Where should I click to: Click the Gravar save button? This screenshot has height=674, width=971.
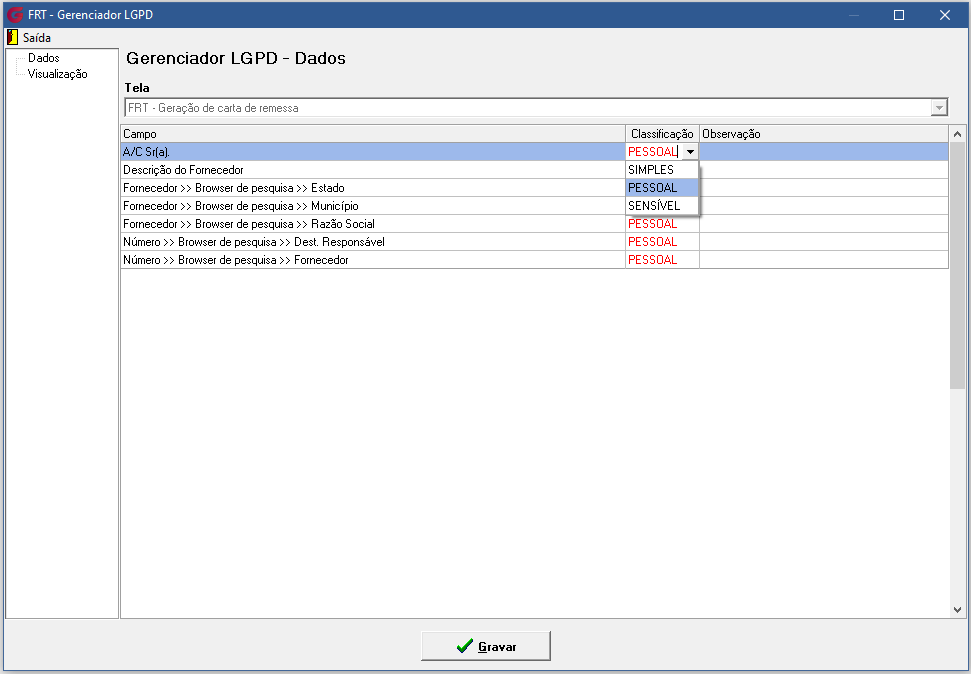coord(486,646)
